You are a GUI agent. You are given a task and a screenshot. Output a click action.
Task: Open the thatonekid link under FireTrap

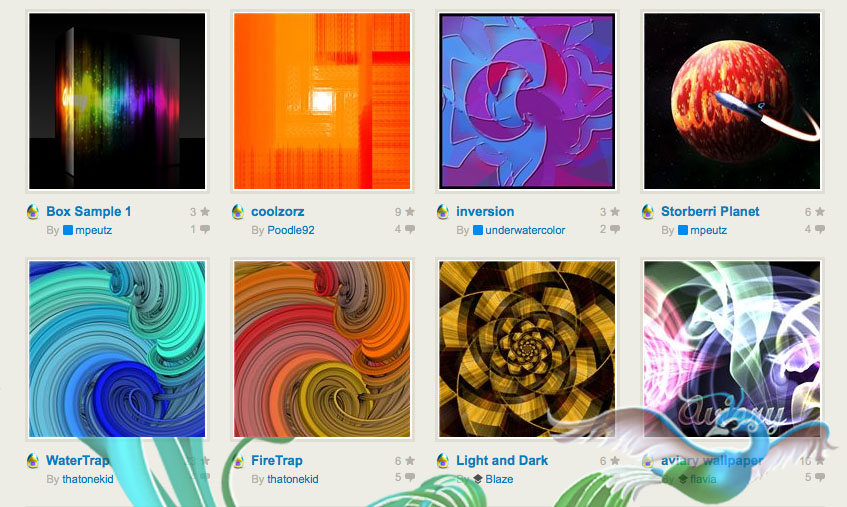[293, 479]
